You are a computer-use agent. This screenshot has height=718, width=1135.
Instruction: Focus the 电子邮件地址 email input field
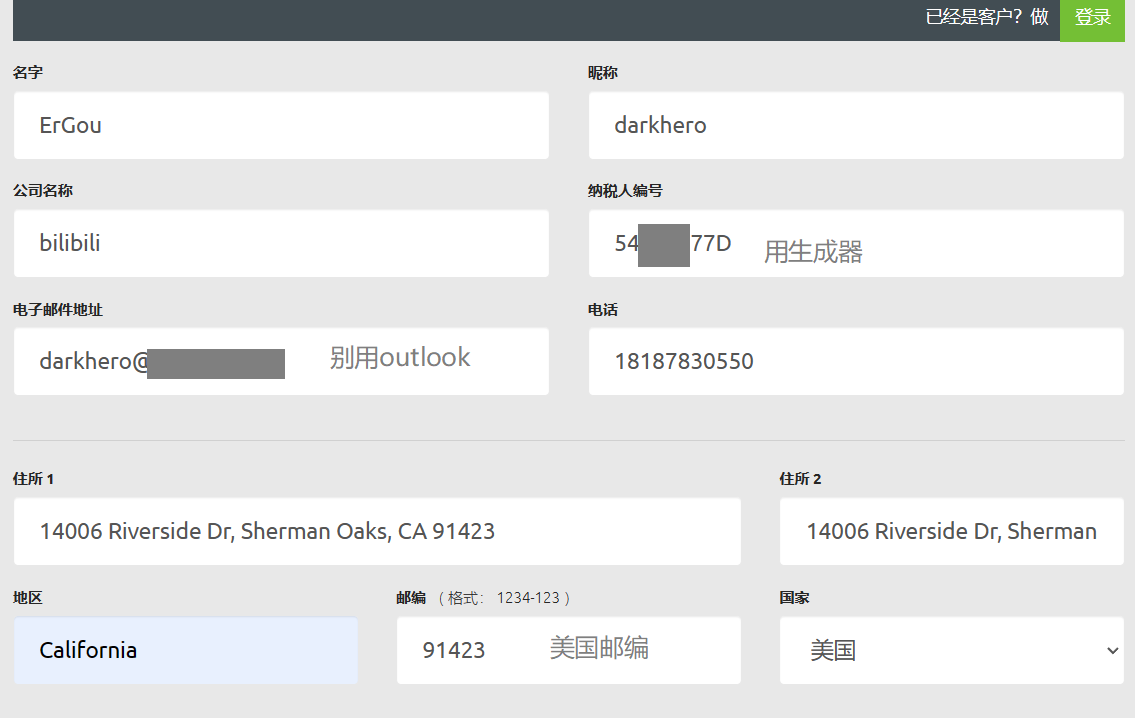[281, 361]
